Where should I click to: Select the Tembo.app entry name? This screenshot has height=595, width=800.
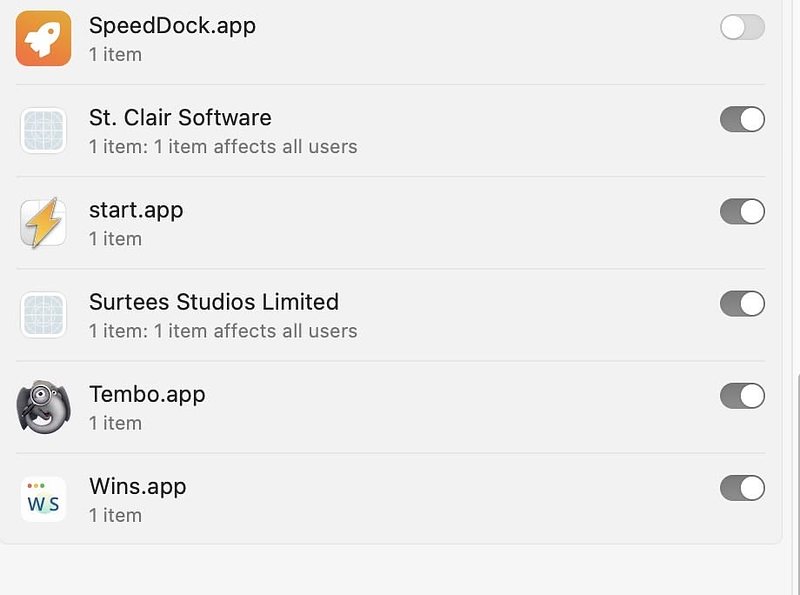coord(147,395)
